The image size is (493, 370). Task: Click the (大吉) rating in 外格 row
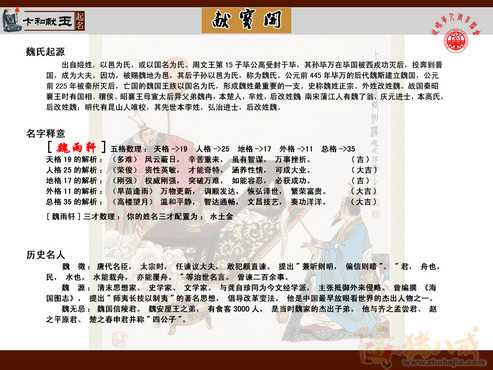[364, 192]
